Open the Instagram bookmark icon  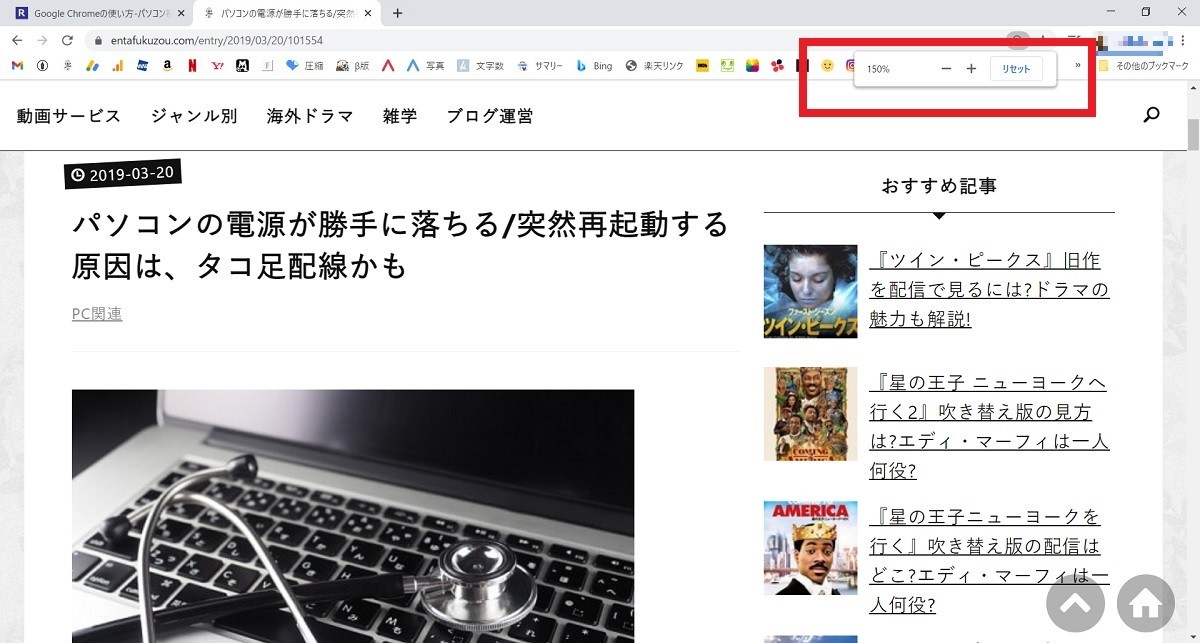coord(850,66)
